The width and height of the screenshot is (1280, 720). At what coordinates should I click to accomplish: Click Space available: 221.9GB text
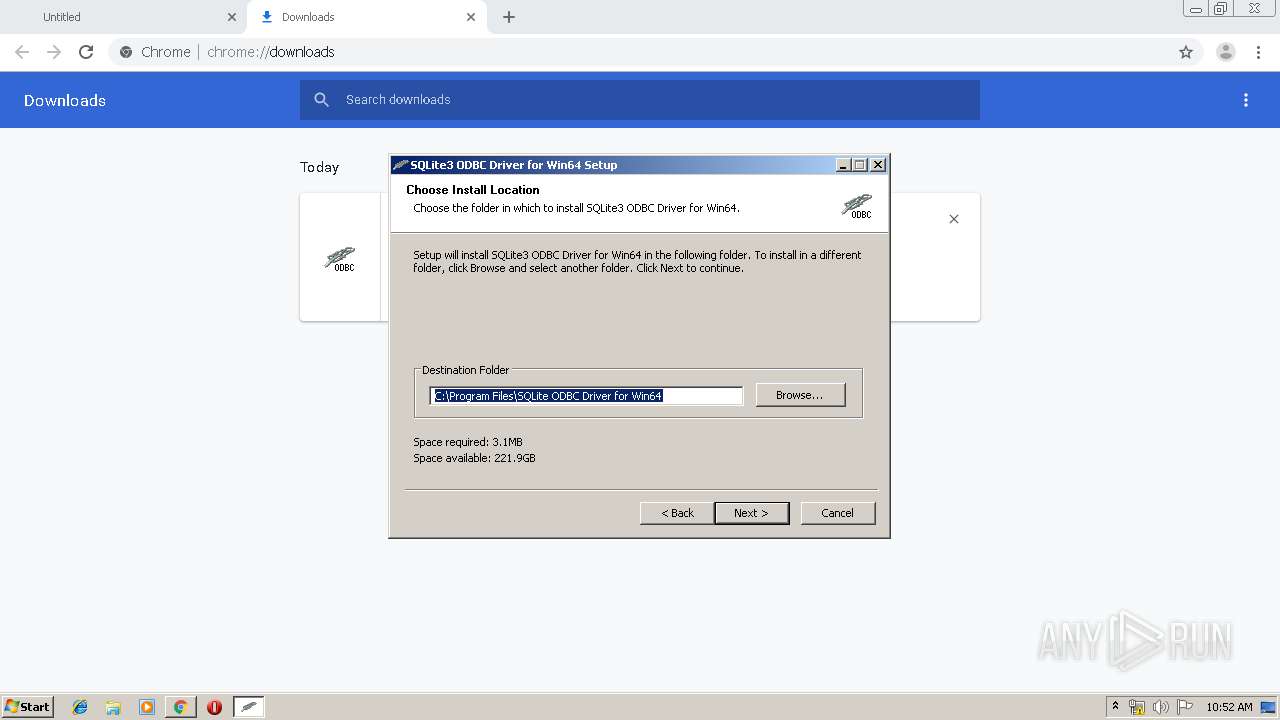click(x=474, y=458)
